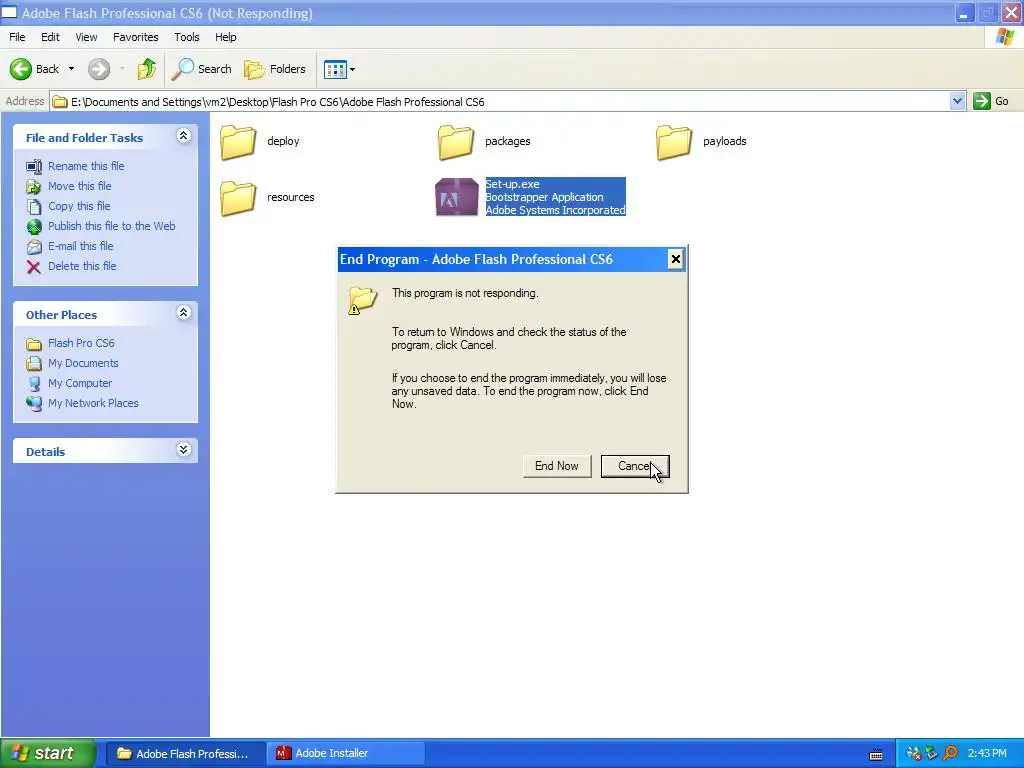The image size is (1024, 768).
Task: Toggle the Folders pane button
Action: (274, 69)
